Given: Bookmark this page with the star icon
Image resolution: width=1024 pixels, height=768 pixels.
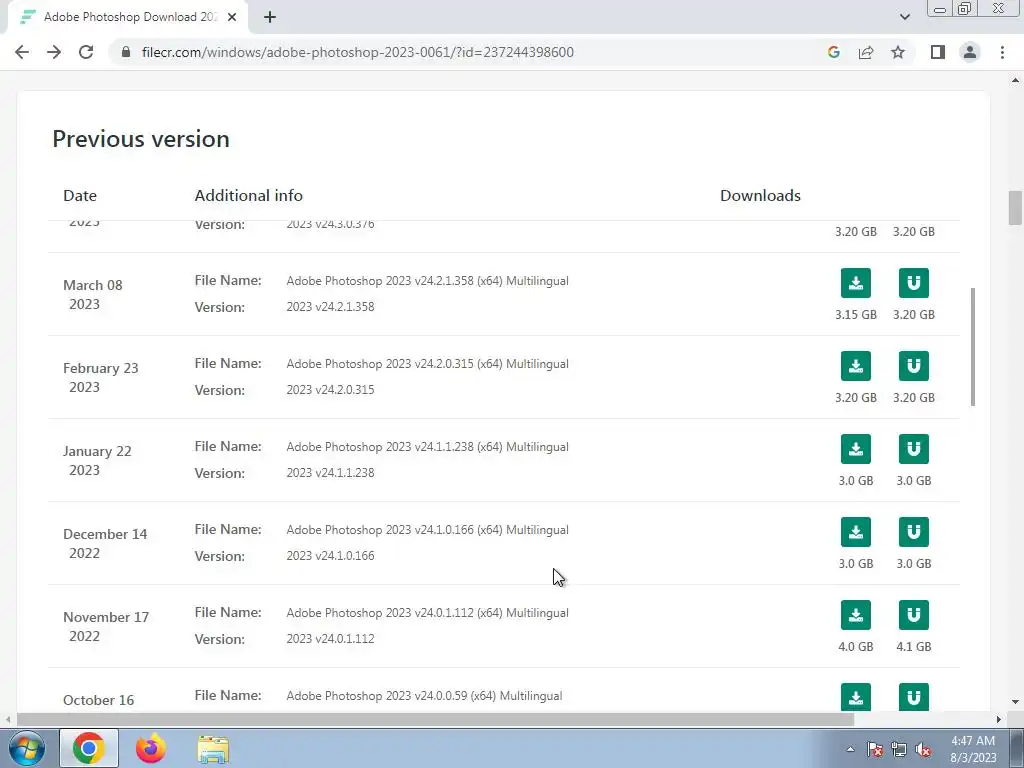Looking at the screenshot, I should point(898,52).
